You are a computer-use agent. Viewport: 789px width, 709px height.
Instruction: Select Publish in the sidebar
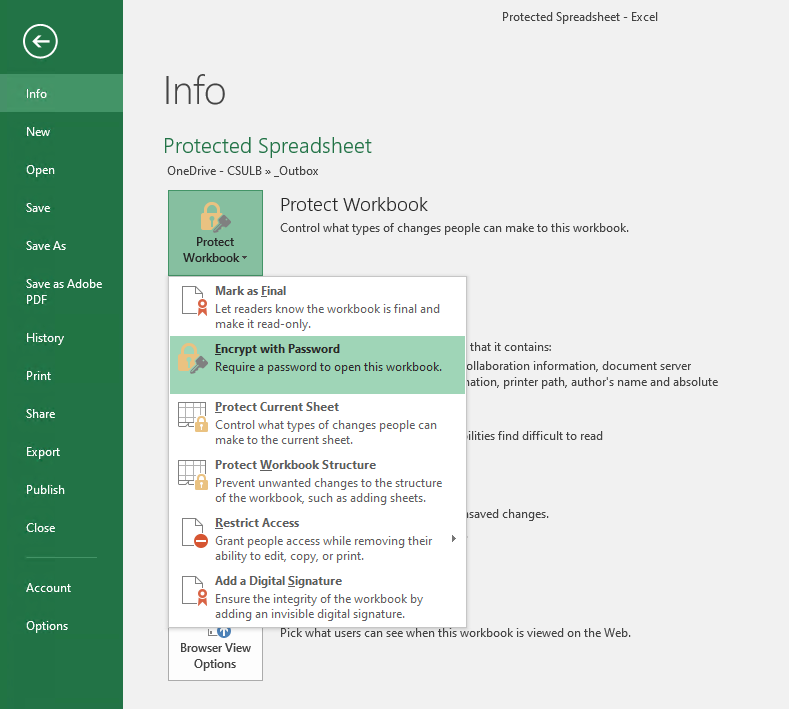point(61,490)
